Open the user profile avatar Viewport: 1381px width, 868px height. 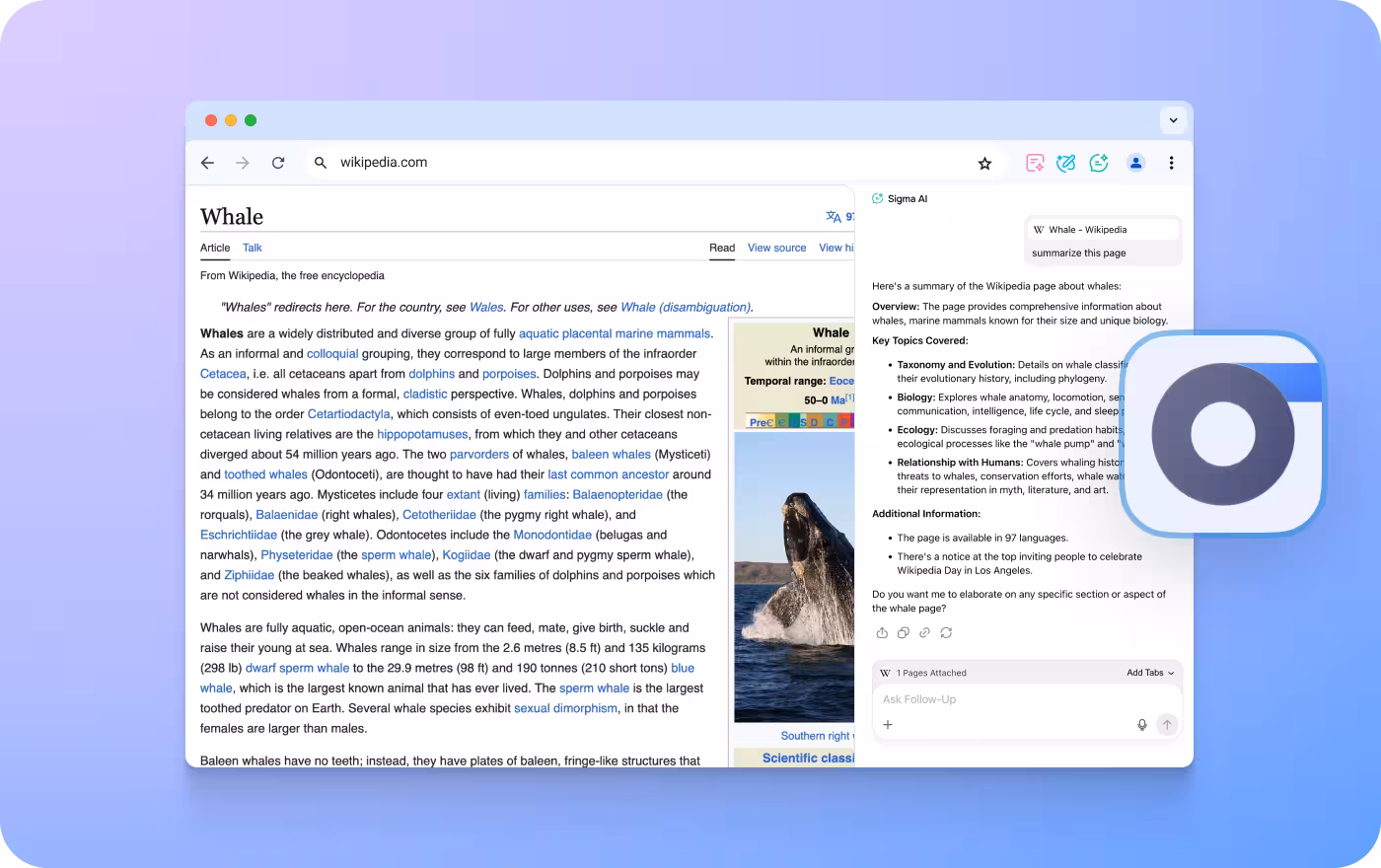1136,163
